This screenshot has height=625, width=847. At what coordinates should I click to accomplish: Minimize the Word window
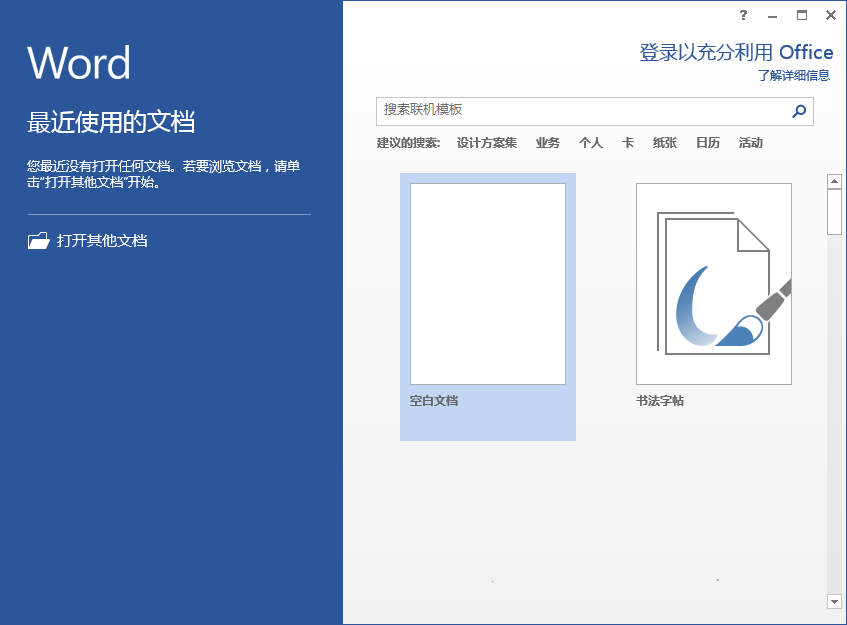tap(772, 16)
